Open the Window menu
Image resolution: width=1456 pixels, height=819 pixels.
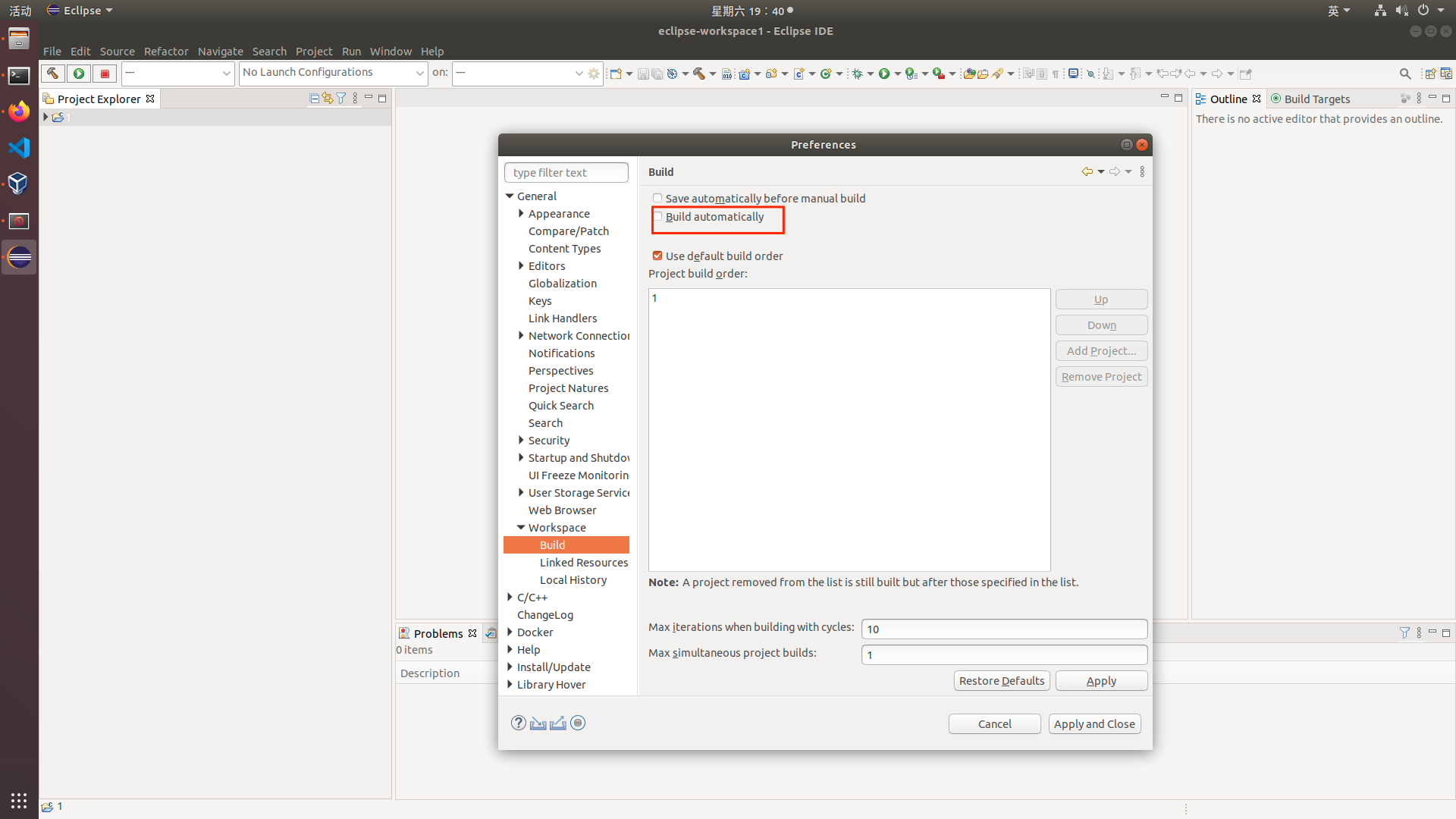click(x=391, y=52)
